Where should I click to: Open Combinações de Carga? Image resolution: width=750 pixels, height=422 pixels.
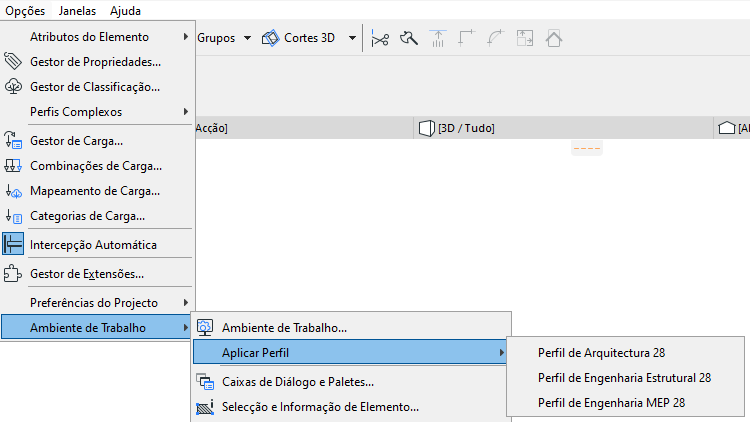[x=98, y=166]
